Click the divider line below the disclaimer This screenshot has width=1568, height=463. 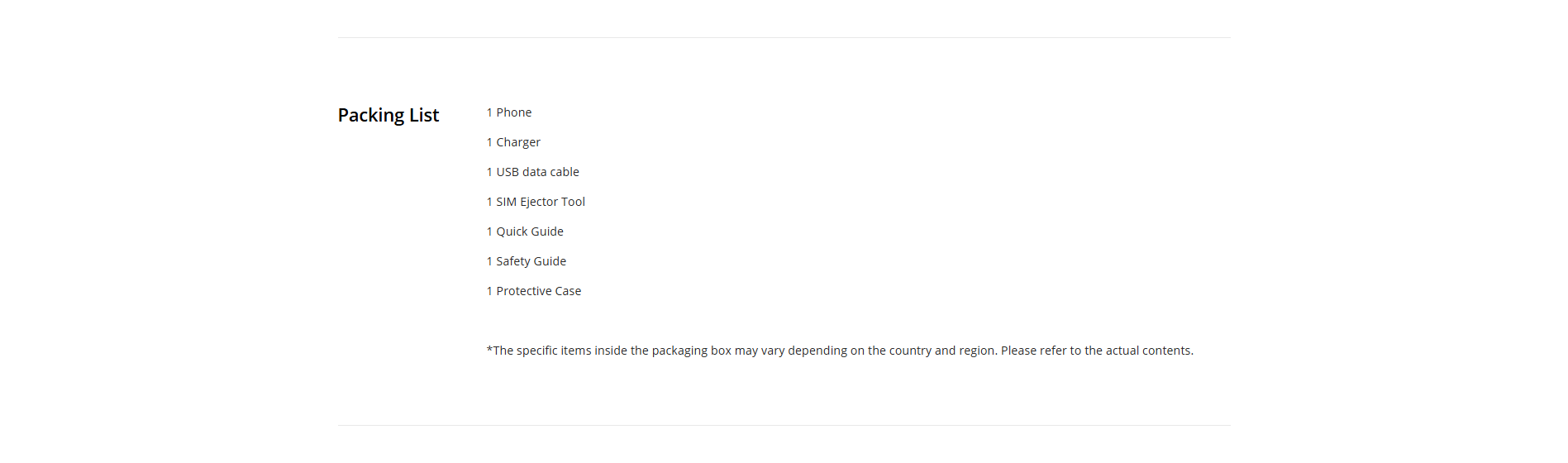tap(784, 425)
